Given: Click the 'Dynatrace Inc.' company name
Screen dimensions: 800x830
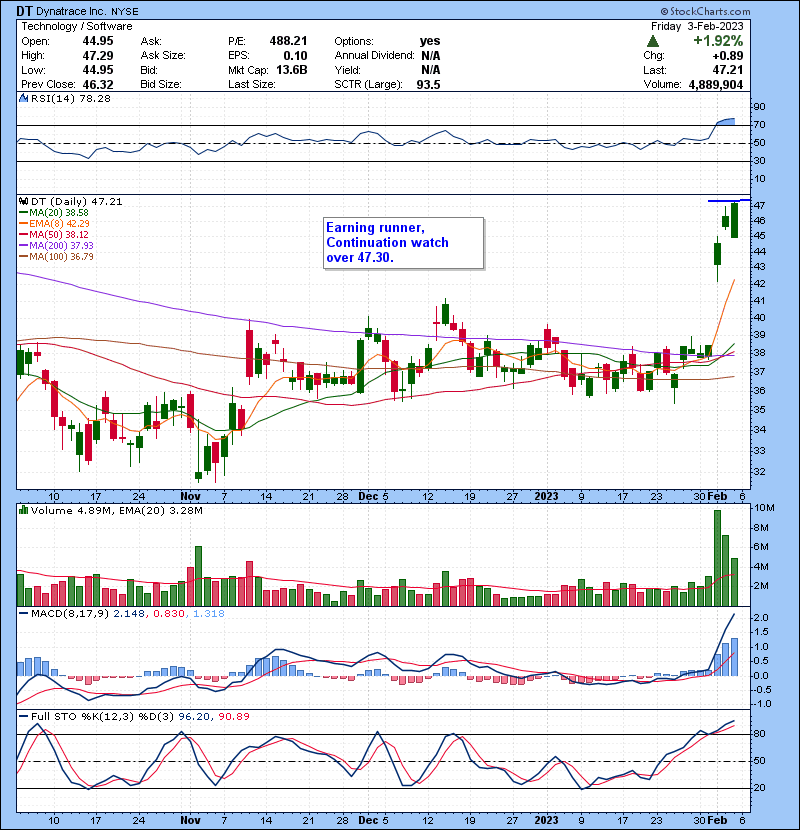Looking at the screenshot, I should coord(71,11).
